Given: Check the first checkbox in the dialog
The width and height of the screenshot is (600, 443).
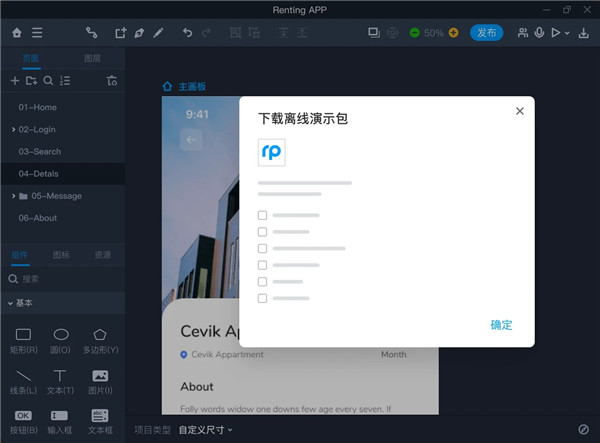Looking at the screenshot, I should (262, 215).
